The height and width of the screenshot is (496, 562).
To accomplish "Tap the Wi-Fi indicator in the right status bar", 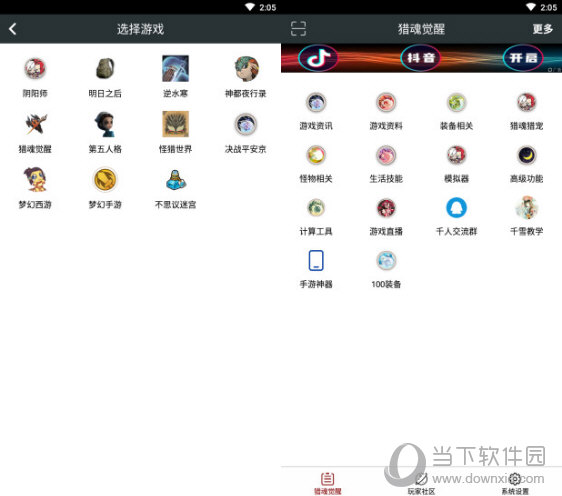I will 531,7.
